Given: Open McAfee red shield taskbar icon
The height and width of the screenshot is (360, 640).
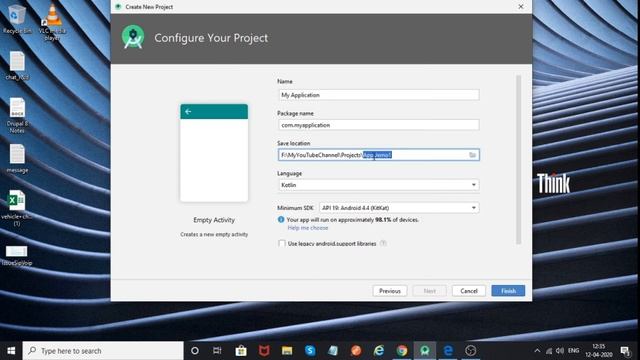Looking at the screenshot, I should (264, 351).
